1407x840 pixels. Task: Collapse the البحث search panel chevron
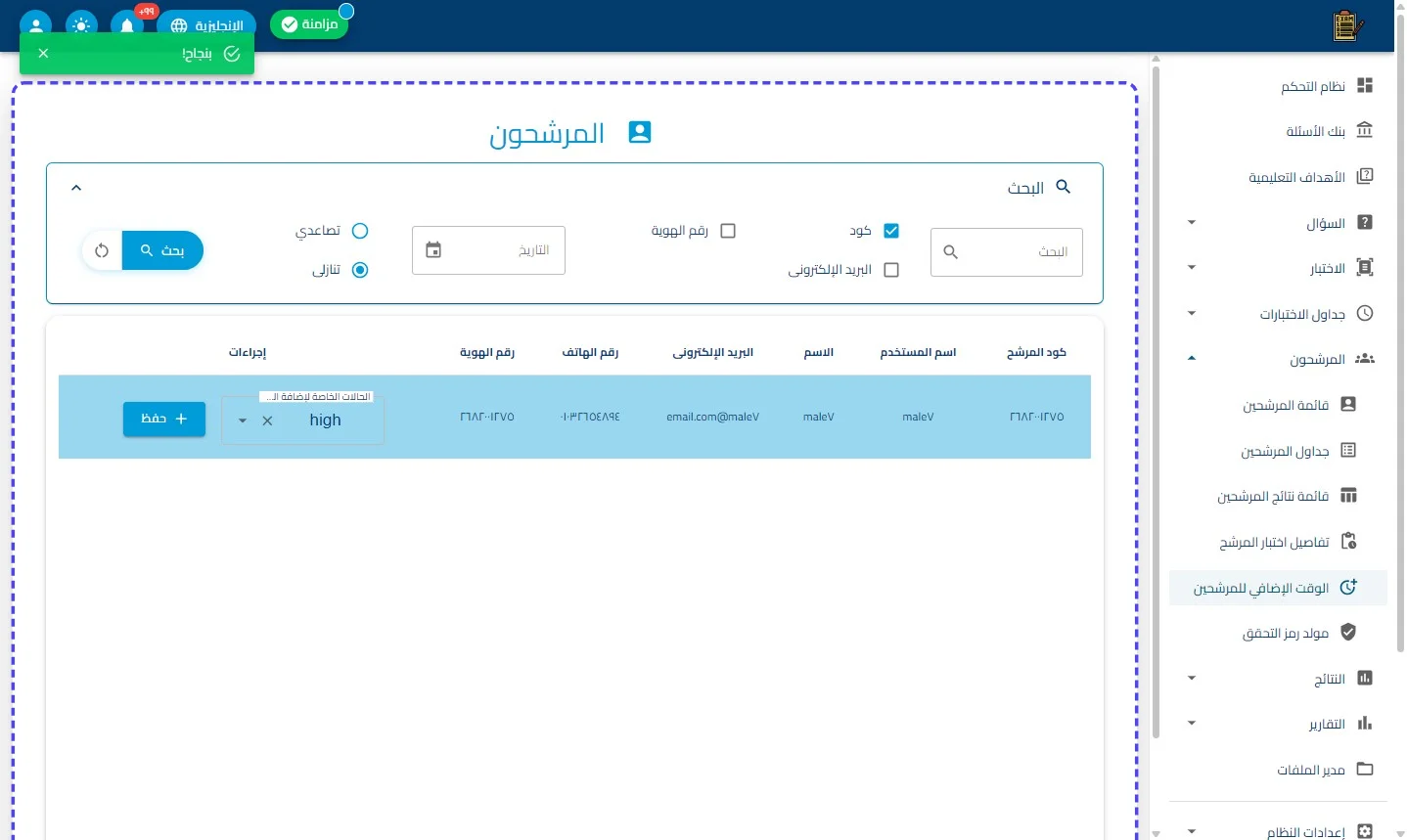[x=76, y=188]
